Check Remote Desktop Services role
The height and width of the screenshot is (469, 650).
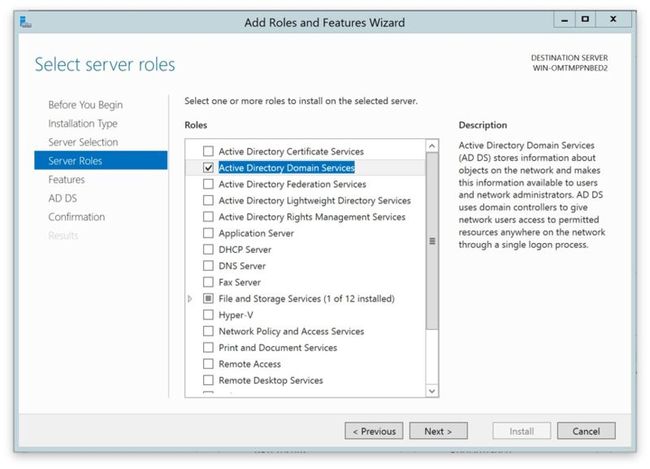(208, 380)
